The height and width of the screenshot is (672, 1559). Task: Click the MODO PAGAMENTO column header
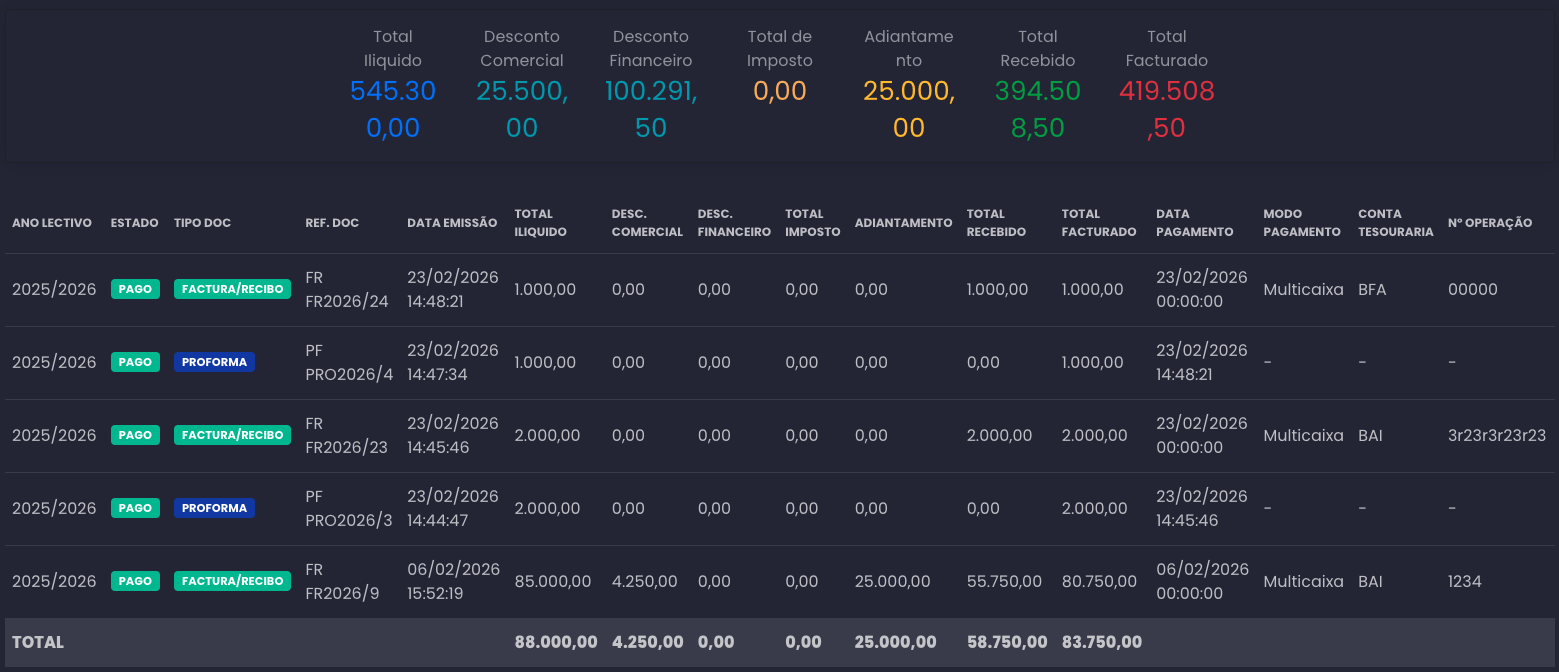click(1301, 223)
